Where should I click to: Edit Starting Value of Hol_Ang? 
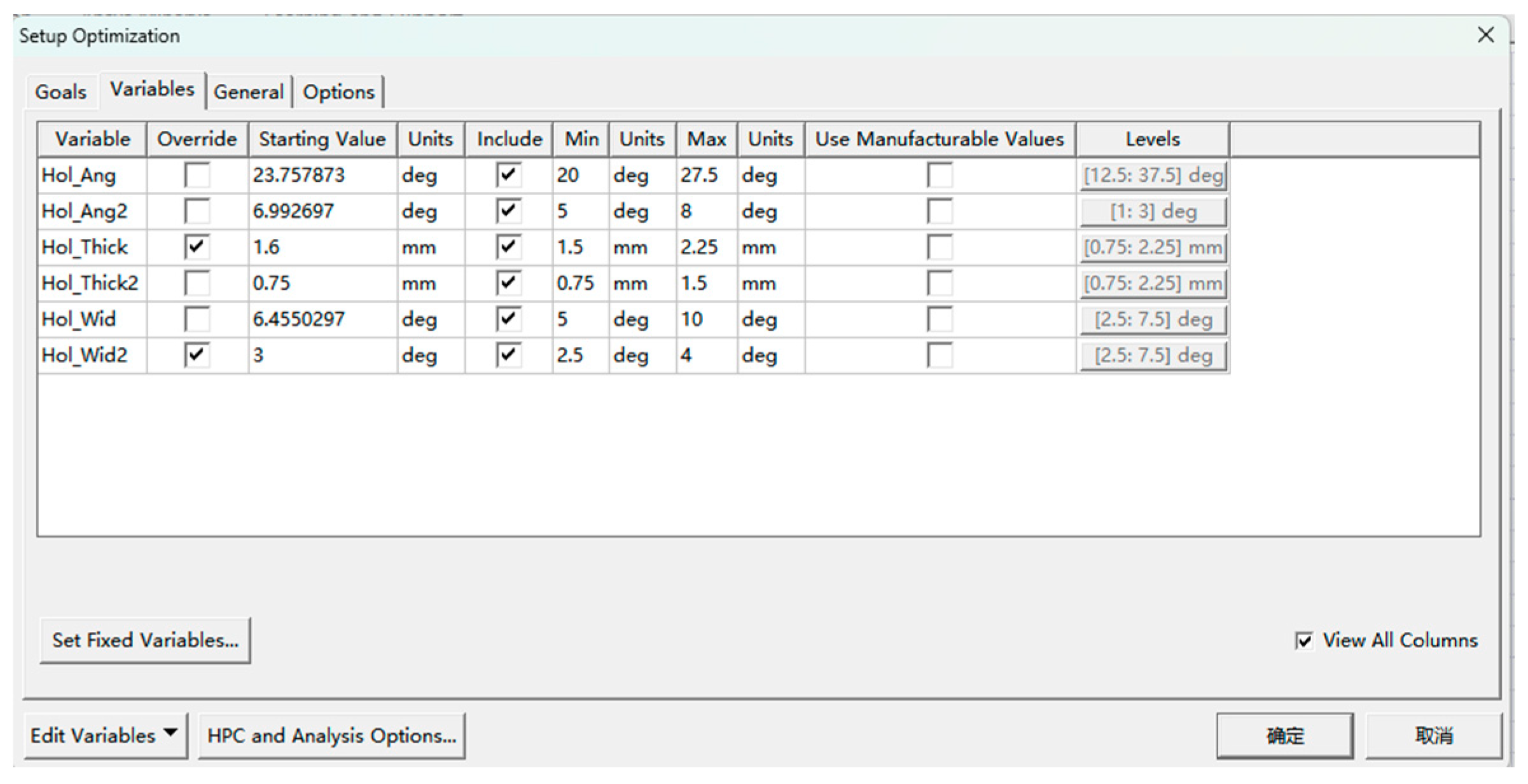click(322, 175)
